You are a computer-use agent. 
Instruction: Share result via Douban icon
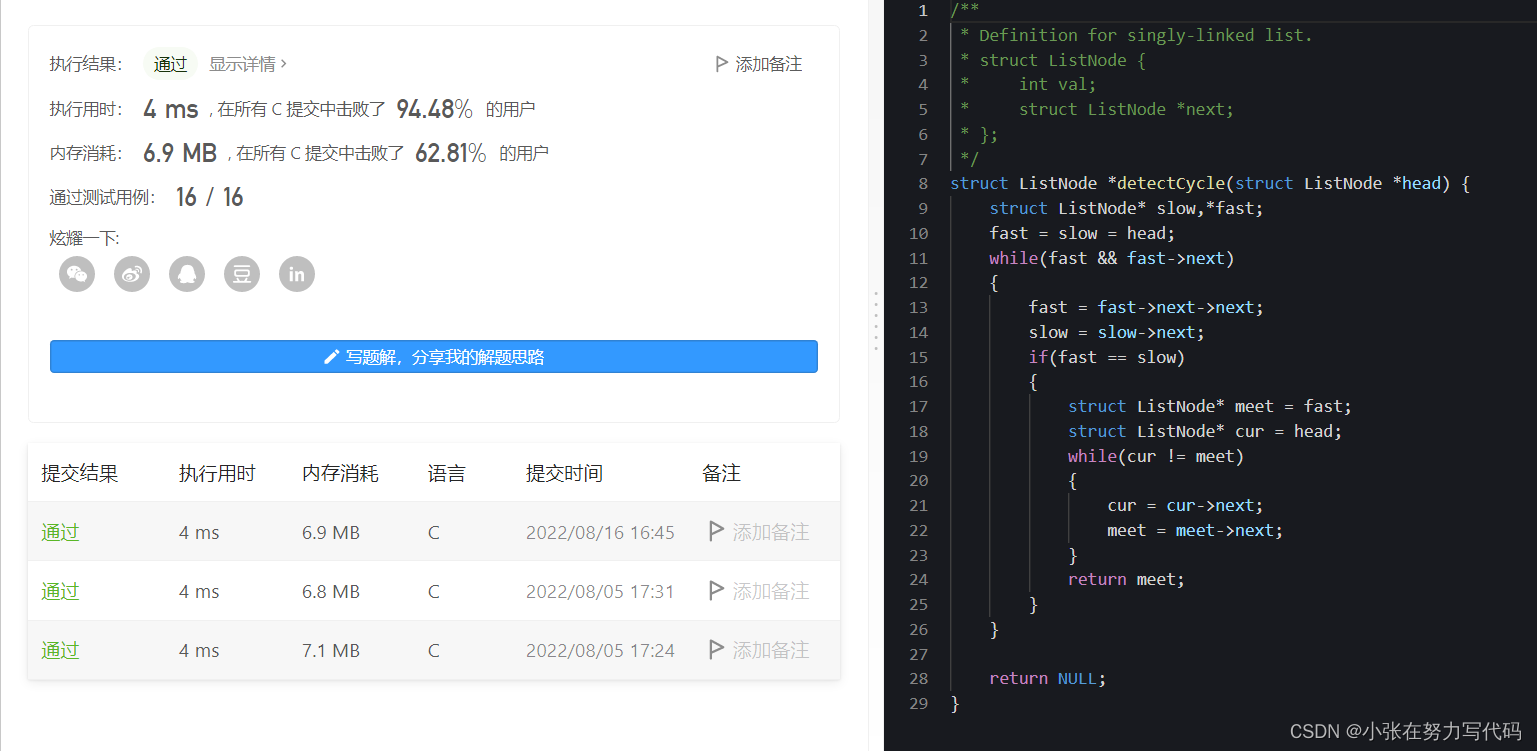coord(242,273)
